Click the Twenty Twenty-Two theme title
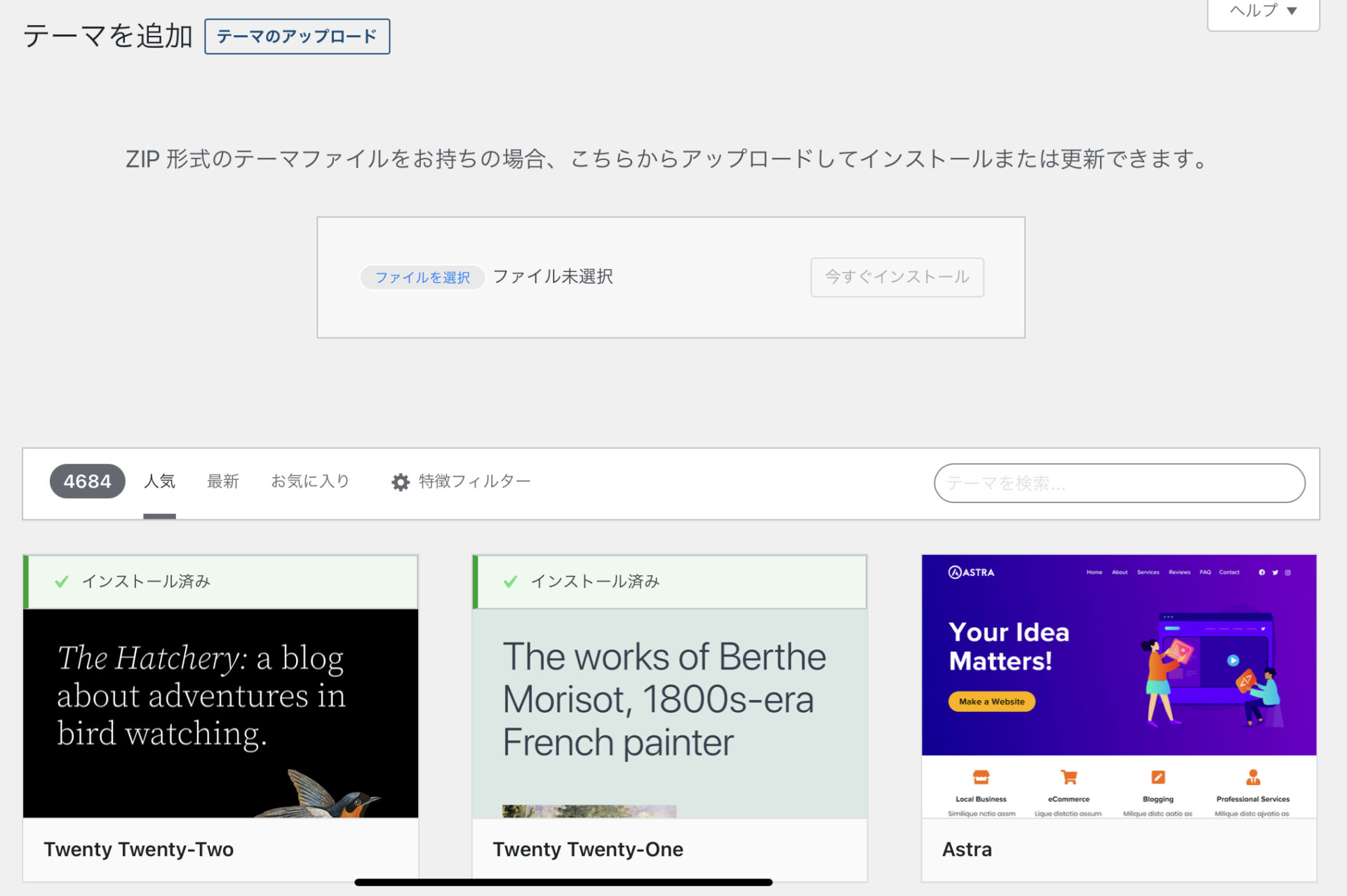The height and width of the screenshot is (896, 1347). (139, 850)
